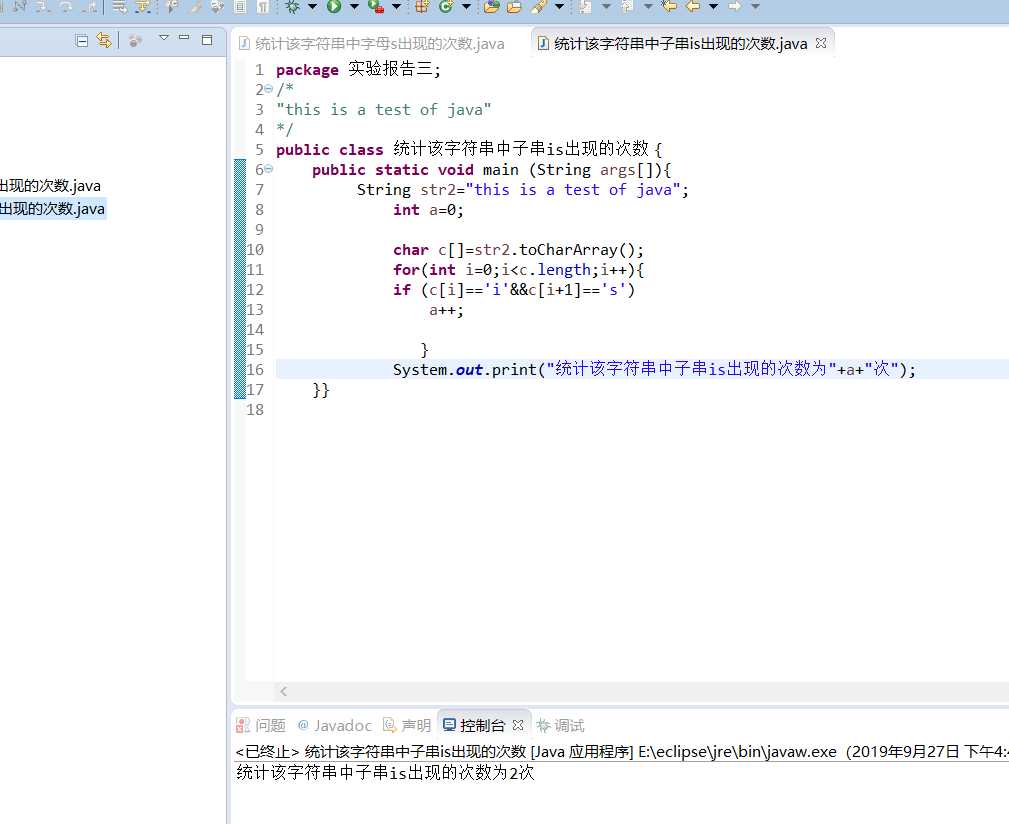Select the first .java file in Package Explorer
The image size is (1009, 824).
[x=50, y=186]
